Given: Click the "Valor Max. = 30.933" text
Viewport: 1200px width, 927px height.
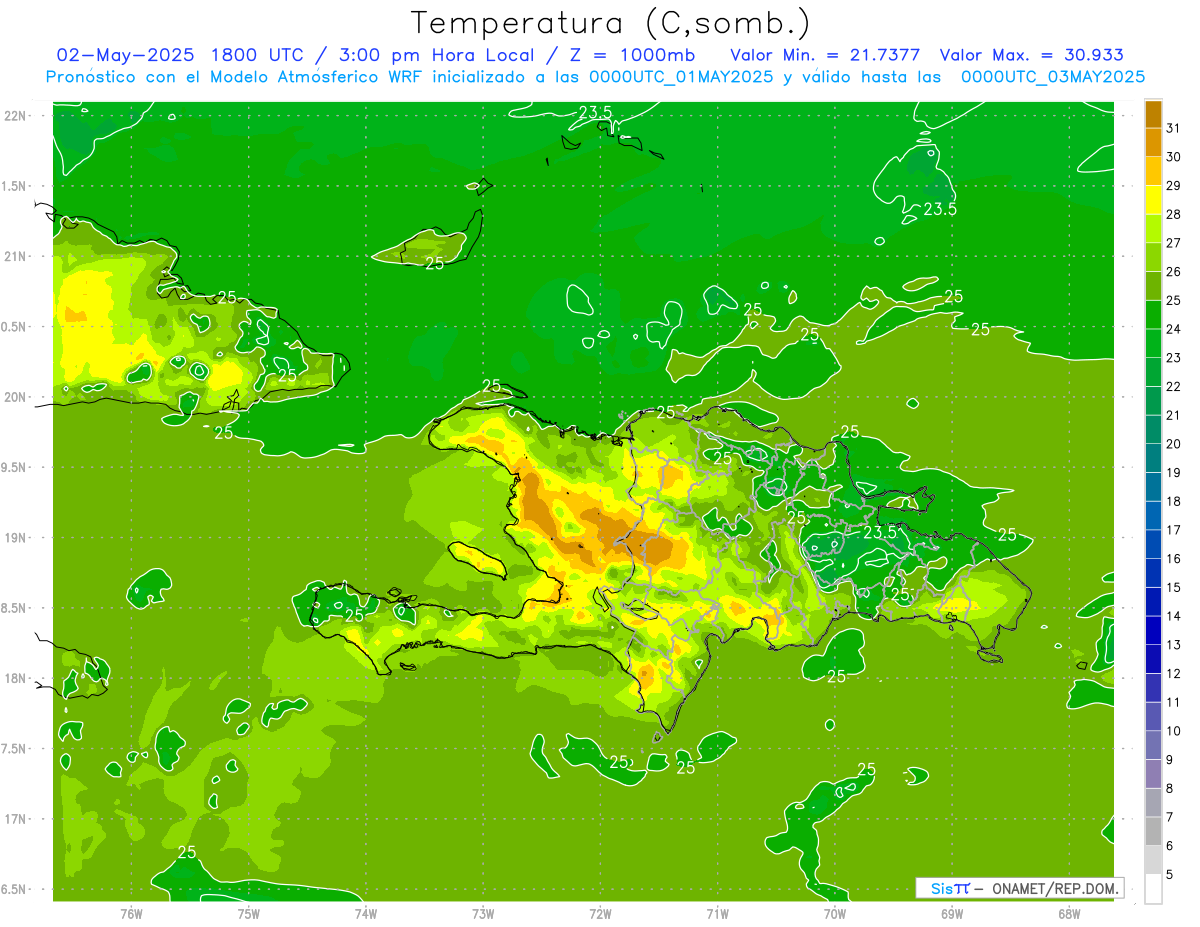Looking at the screenshot, I should (x=1031, y=55).
